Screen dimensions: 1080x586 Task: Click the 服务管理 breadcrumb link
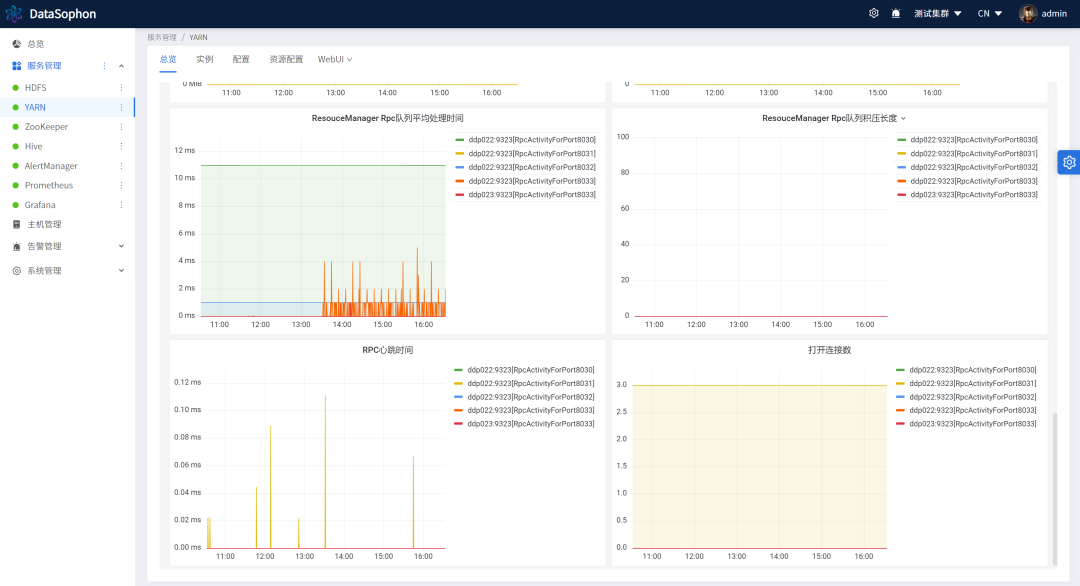[162, 37]
